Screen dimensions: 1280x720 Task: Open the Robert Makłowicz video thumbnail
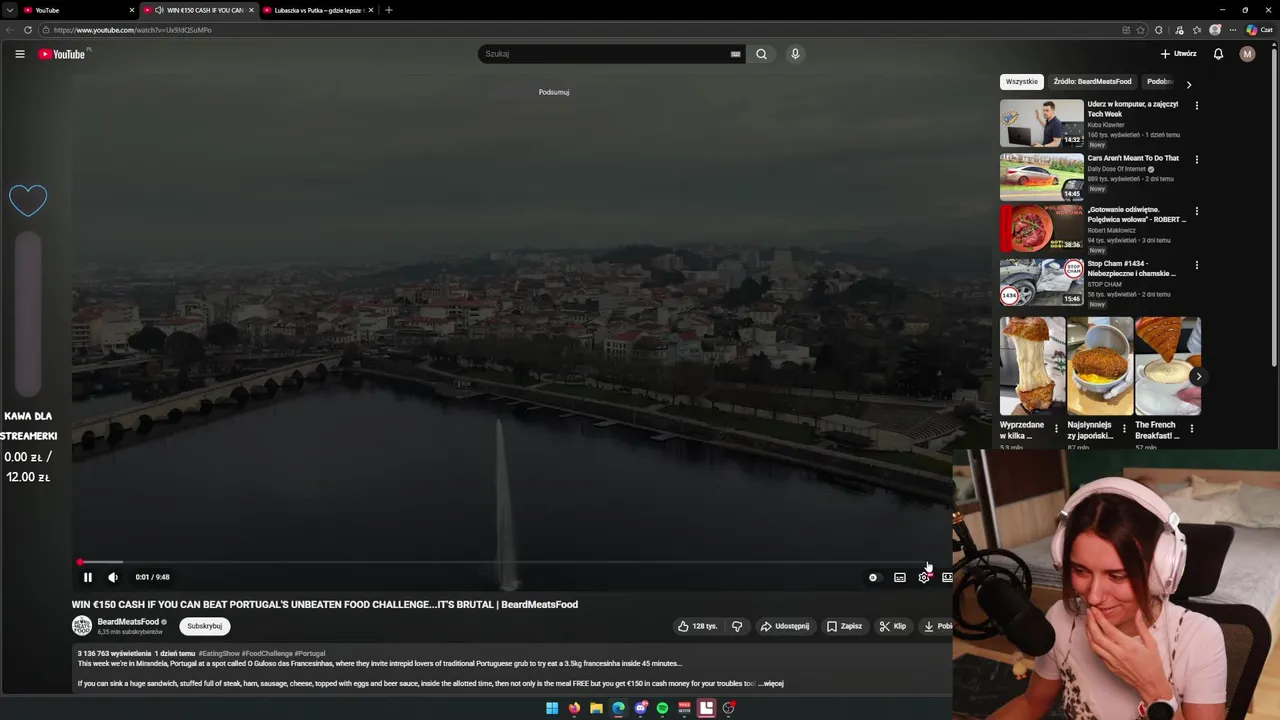tap(1042, 229)
